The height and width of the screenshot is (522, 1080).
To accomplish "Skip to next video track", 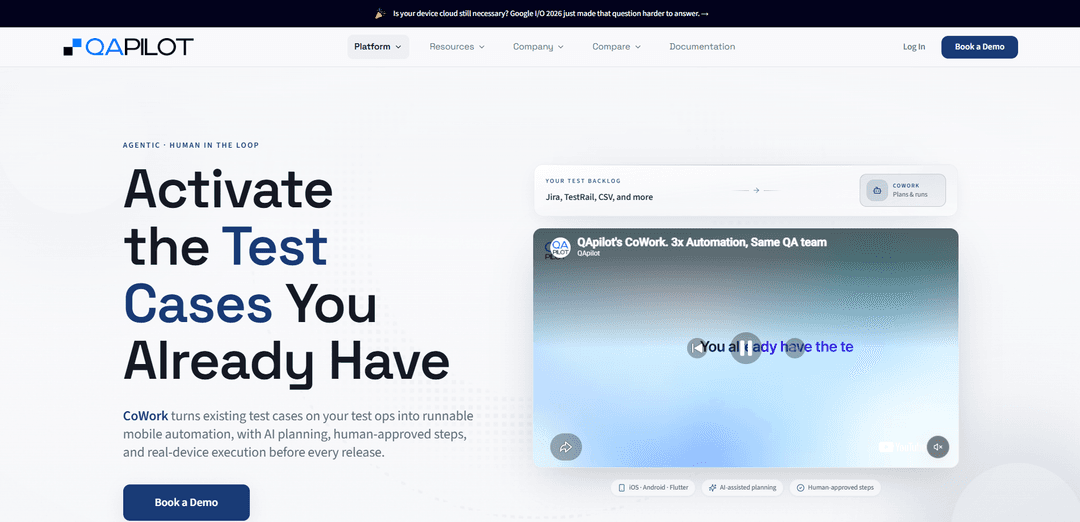I will coord(794,348).
